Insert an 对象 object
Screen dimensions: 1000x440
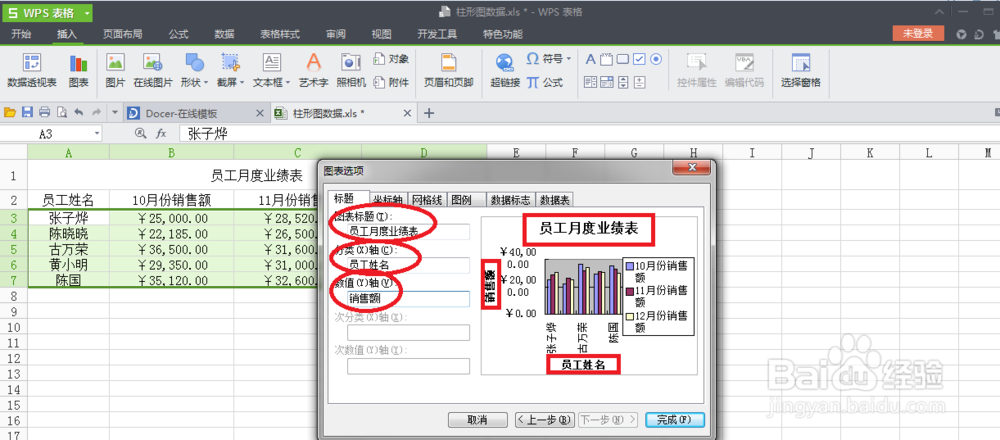pos(391,59)
